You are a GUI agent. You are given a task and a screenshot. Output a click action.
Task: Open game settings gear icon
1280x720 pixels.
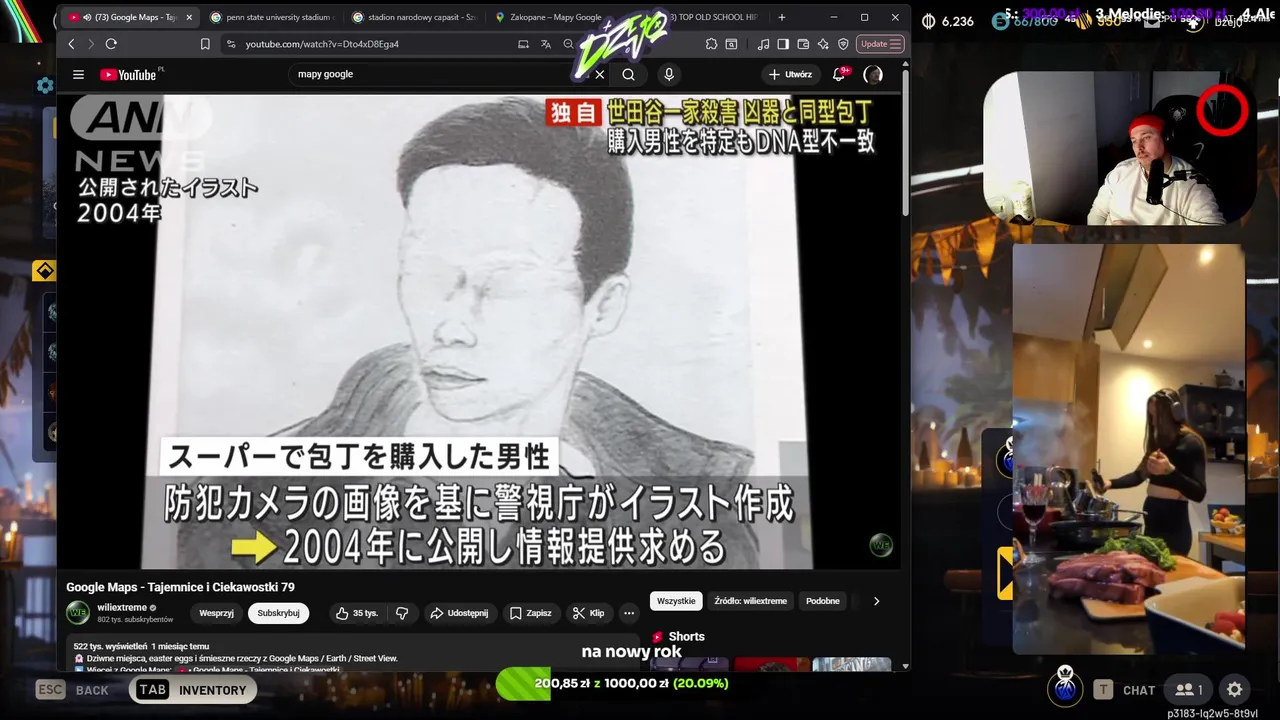click(x=1235, y=690)
